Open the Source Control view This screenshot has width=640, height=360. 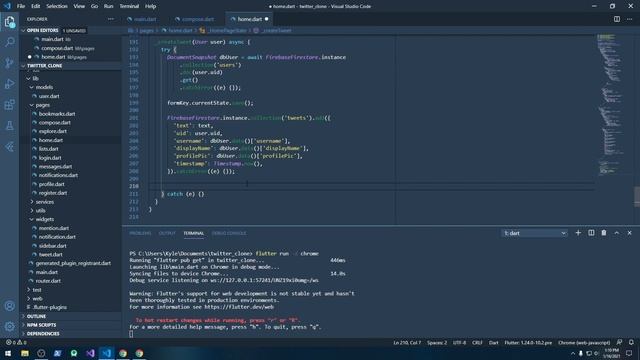point(9,63)
